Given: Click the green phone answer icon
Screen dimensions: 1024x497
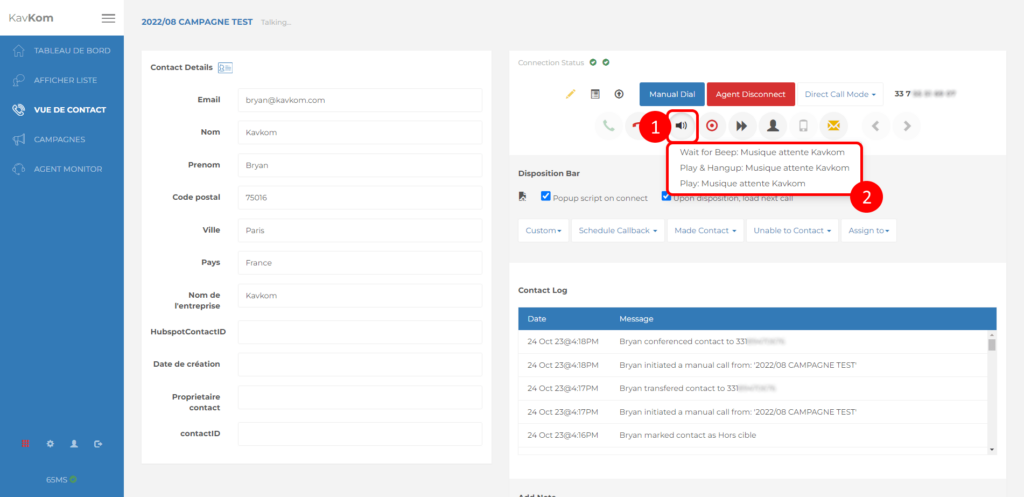Looking at the screenshot, I should [x=607, y=126].
